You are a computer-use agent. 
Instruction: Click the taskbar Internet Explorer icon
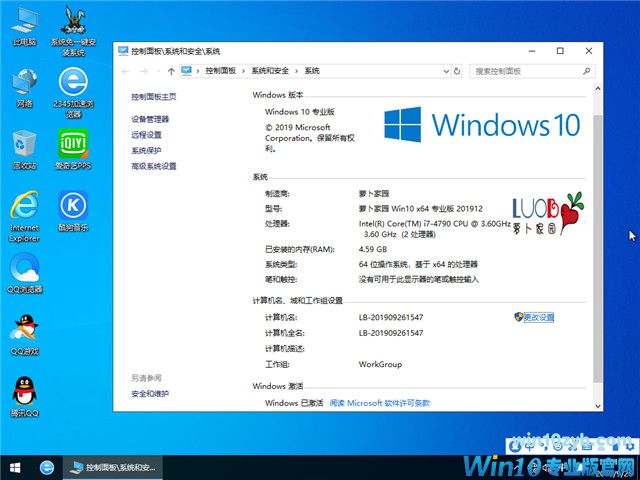pos(47,467)
